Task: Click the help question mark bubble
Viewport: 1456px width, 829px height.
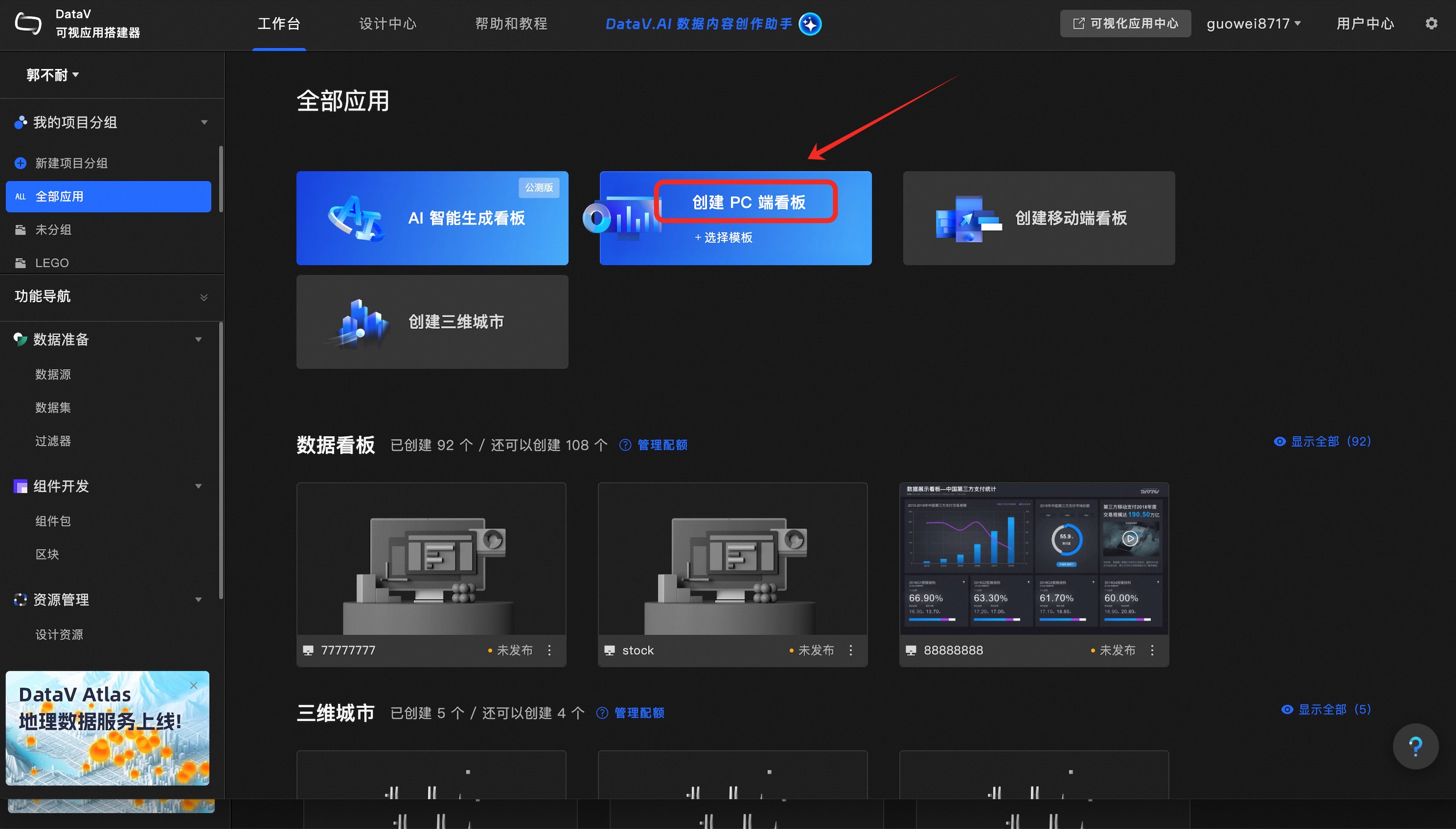Action: (1415, 746)
